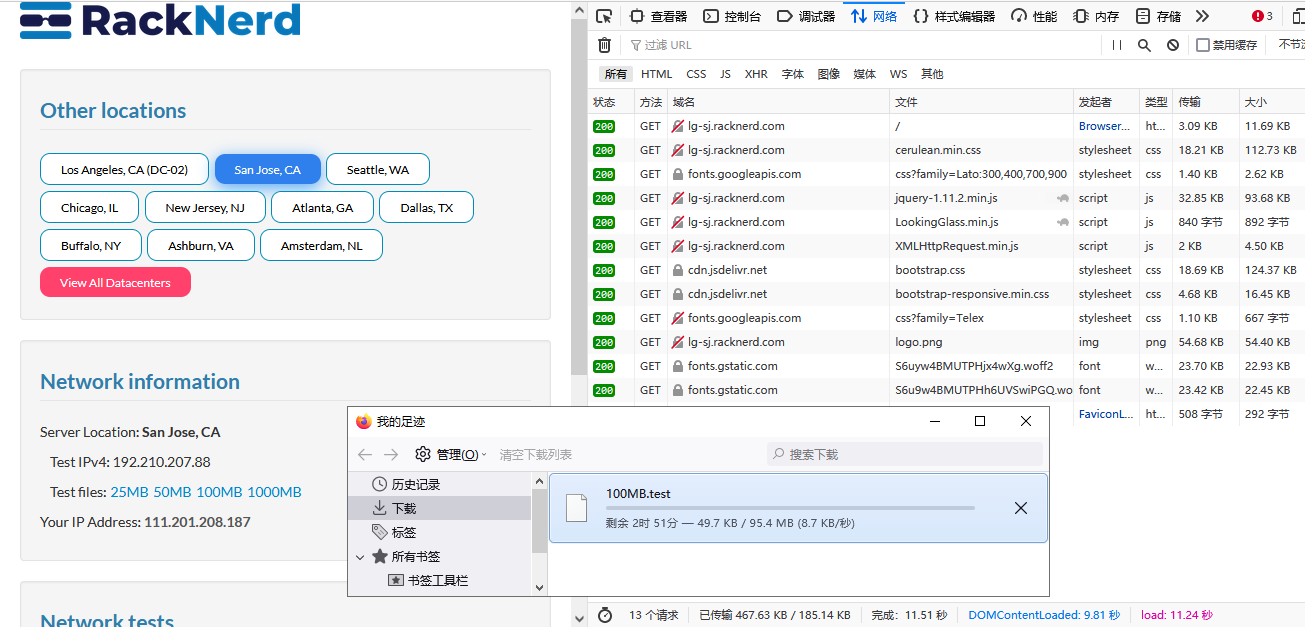Image resolution: width=1305 pixels, height=627 pixels.
Task: Switch to the 控制台 console panel
Action: pos(732,16)
